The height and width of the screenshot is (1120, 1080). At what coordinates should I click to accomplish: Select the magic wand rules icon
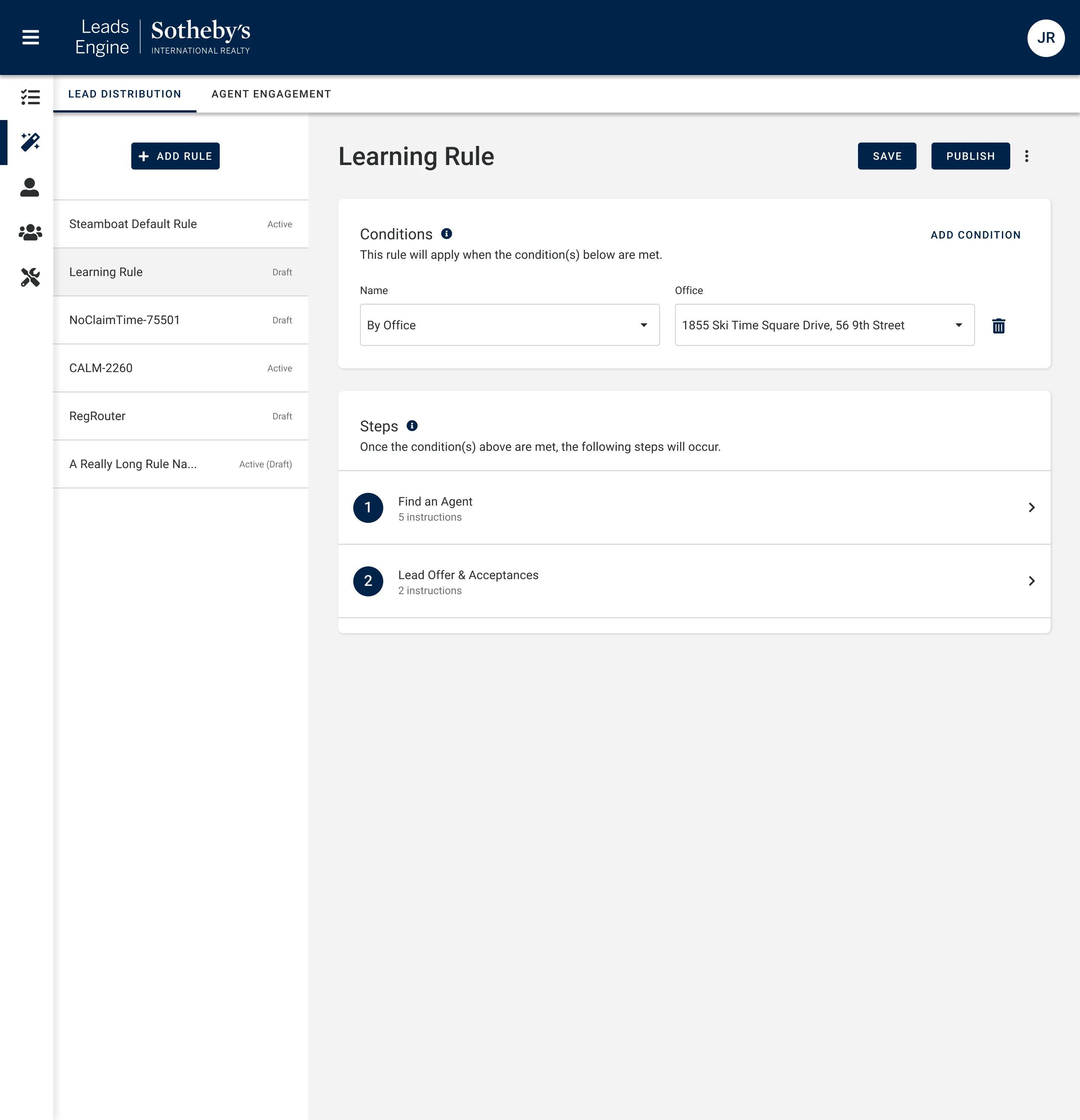pyautogui.click(x=30, y=142)
